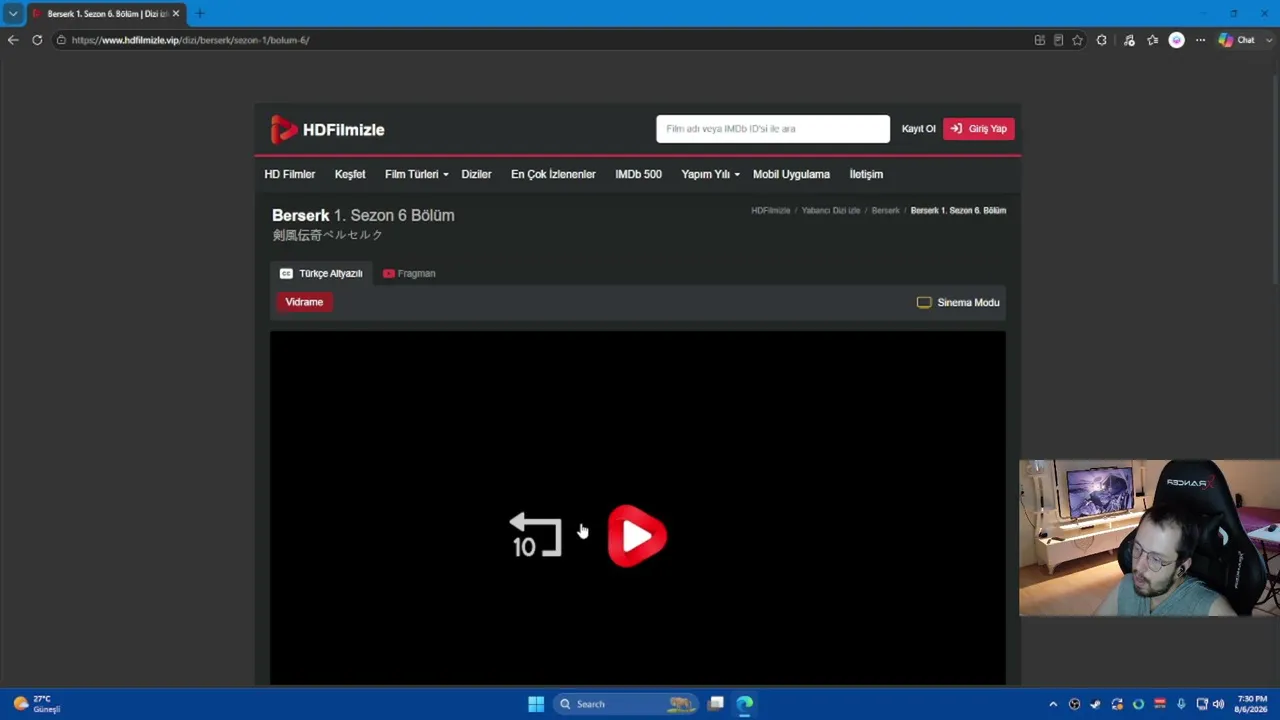The image size is (1280, 720).
Task: Expand the Film Türleri dropdown
Action: (x=416, y=174)
